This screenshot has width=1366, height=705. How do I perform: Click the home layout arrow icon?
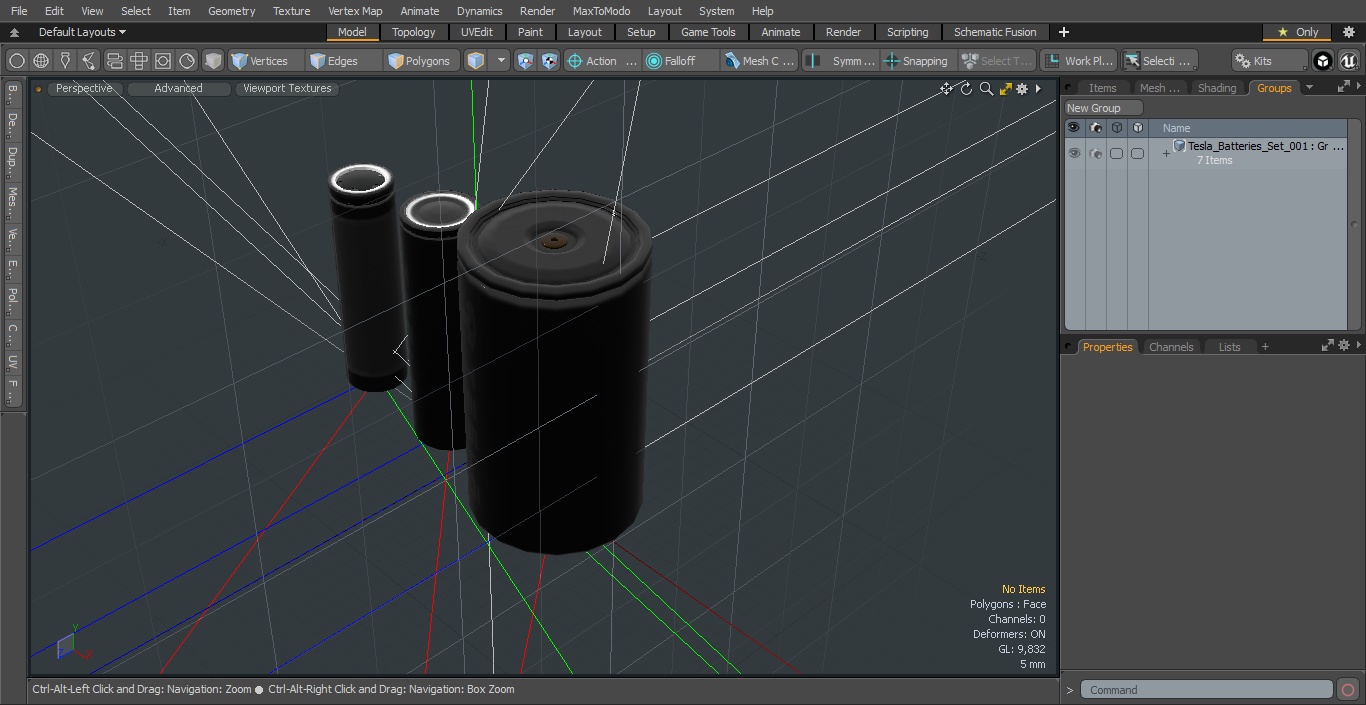tap(14, 32)
